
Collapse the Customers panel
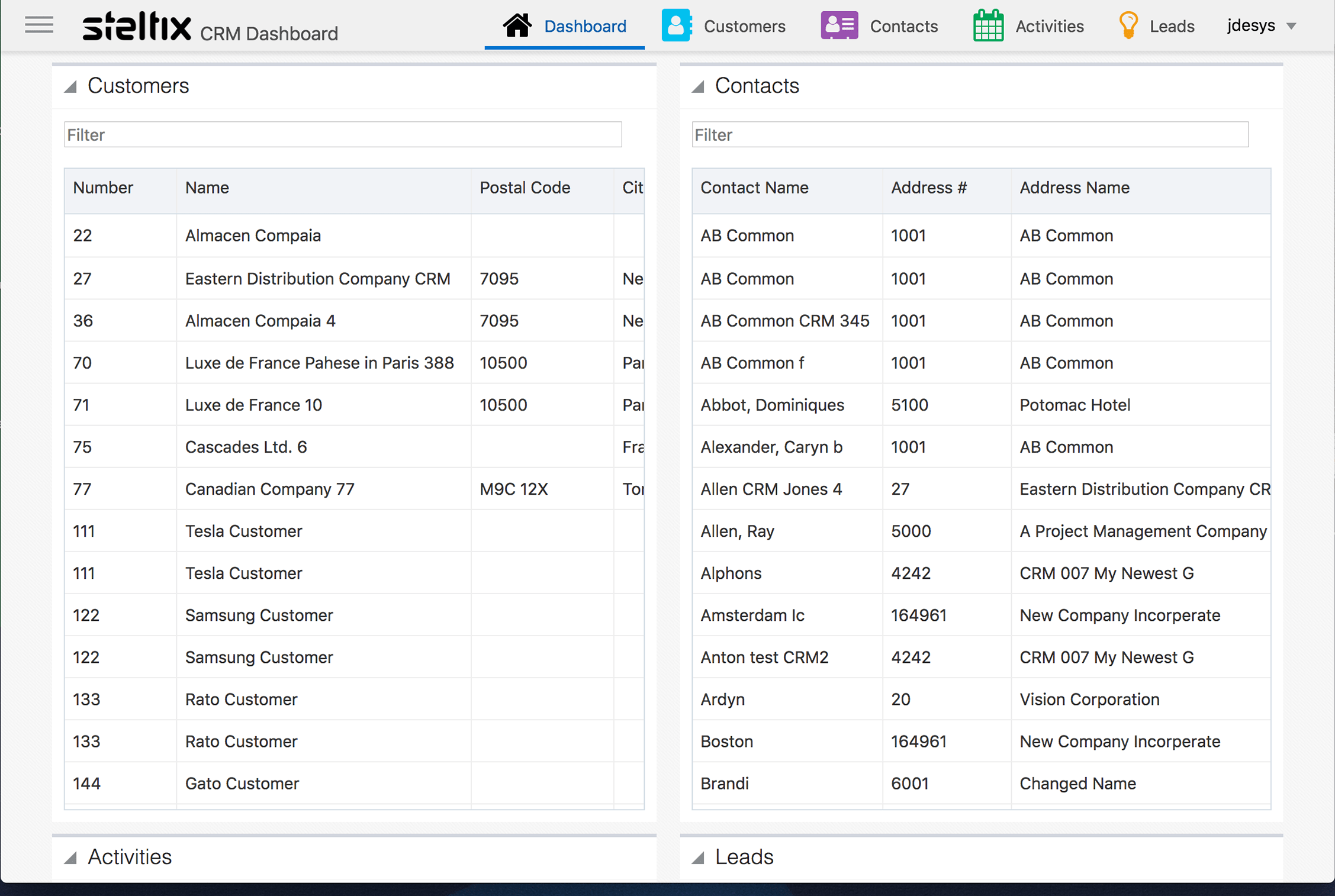(71, 87)
